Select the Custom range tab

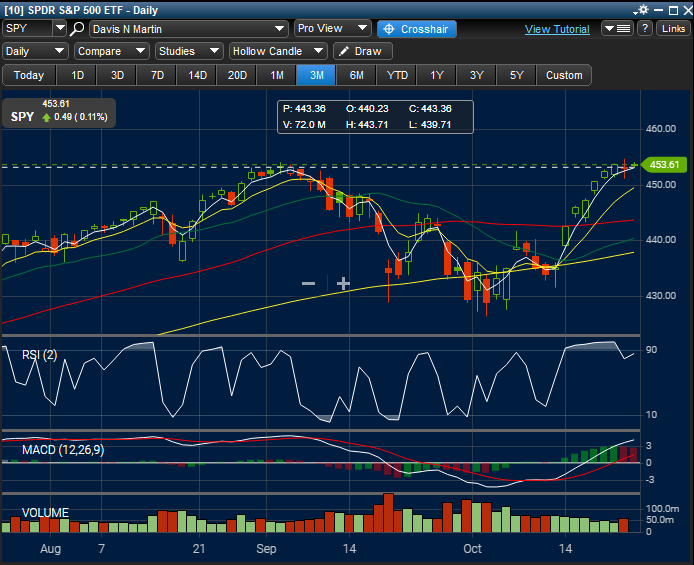(x=564, y=75)
